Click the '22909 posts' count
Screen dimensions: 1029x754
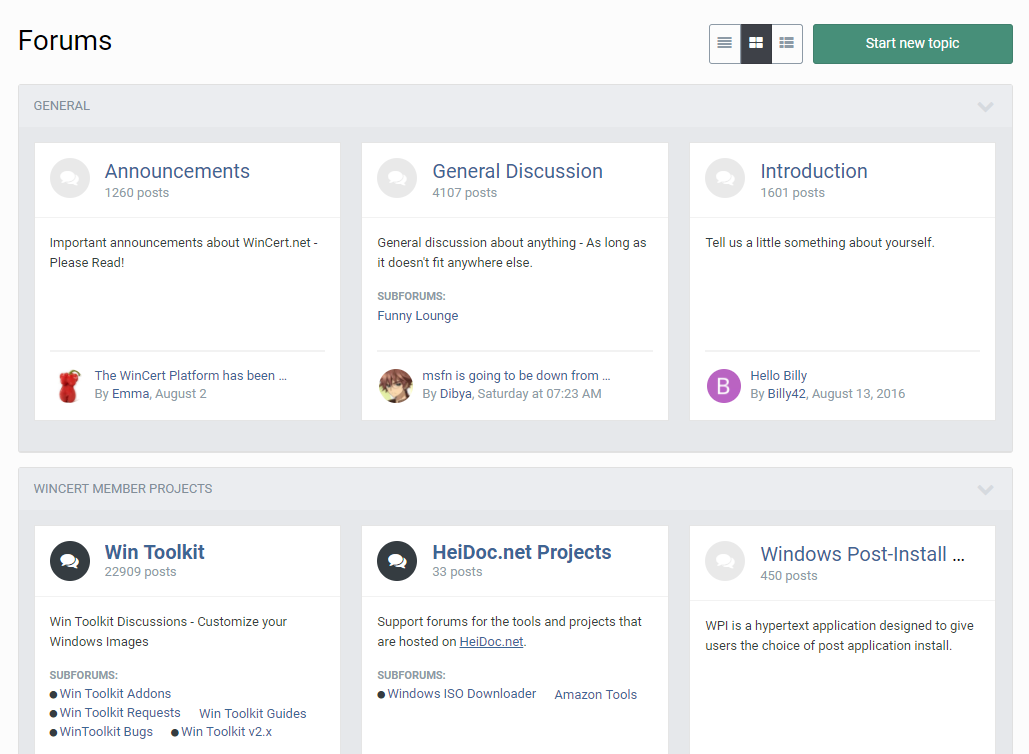coord(140,572)
